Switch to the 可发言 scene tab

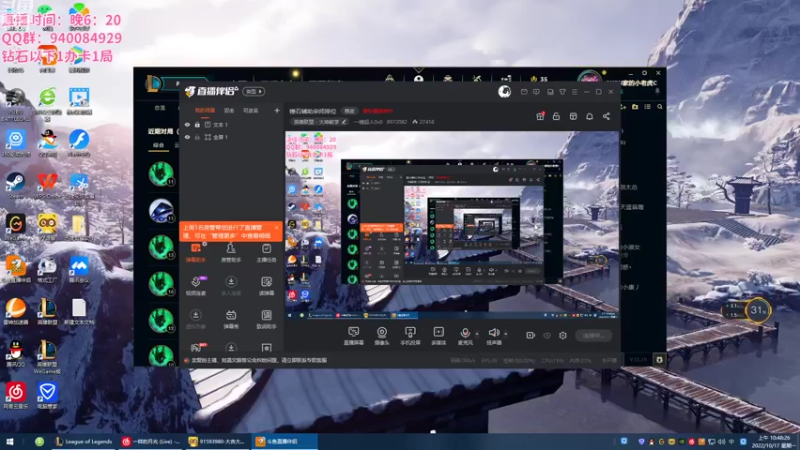251,111
